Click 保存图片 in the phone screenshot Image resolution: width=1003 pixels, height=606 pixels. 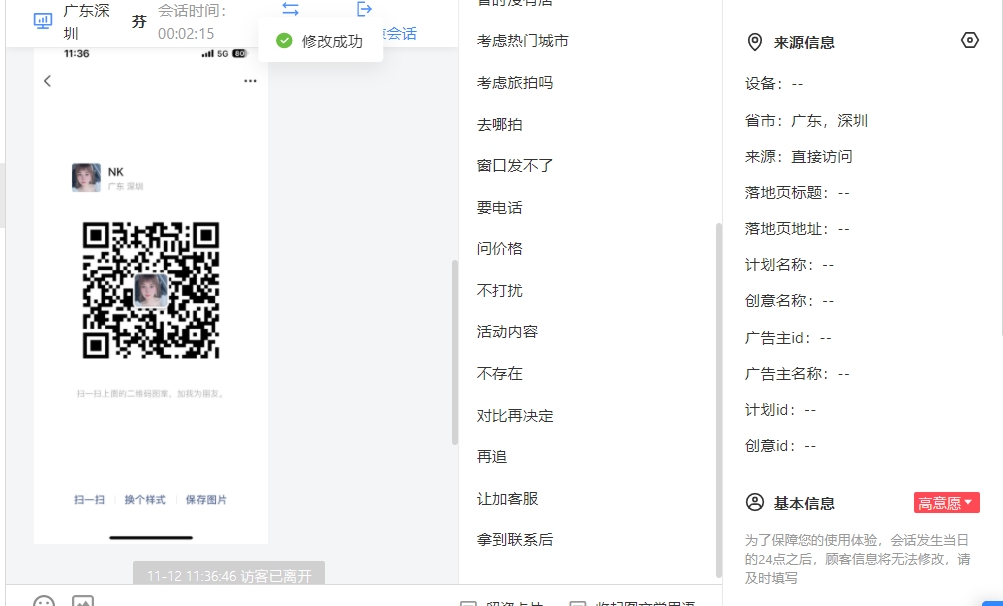coord(206,500)
